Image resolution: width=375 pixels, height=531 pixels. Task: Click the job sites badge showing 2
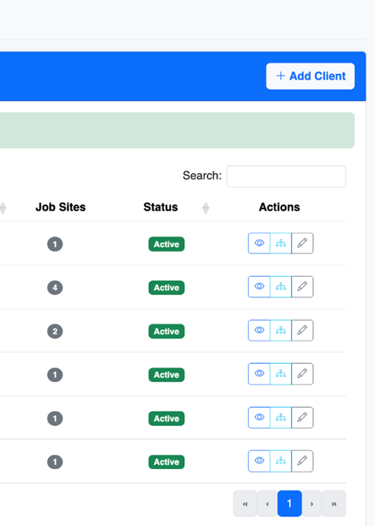(x=55, y=332)
